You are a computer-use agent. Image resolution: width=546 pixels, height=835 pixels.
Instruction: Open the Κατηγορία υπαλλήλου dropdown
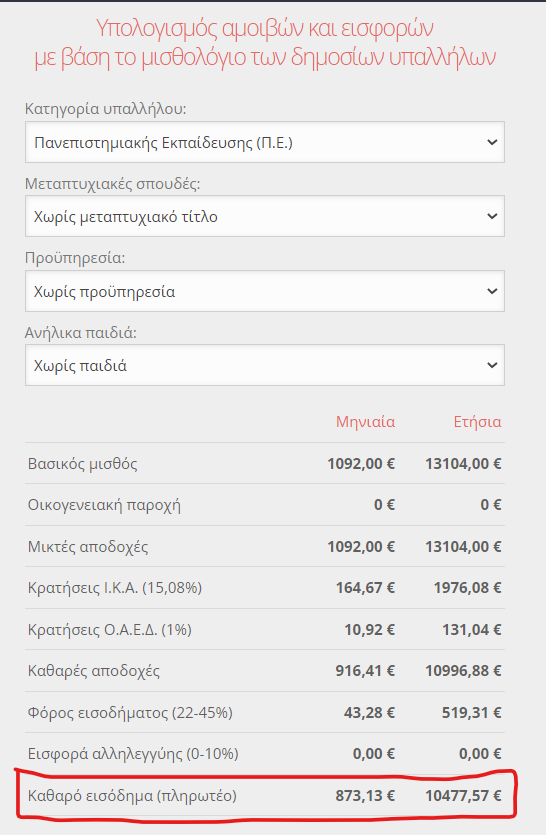pyautogui.click(x=265, y=142)
